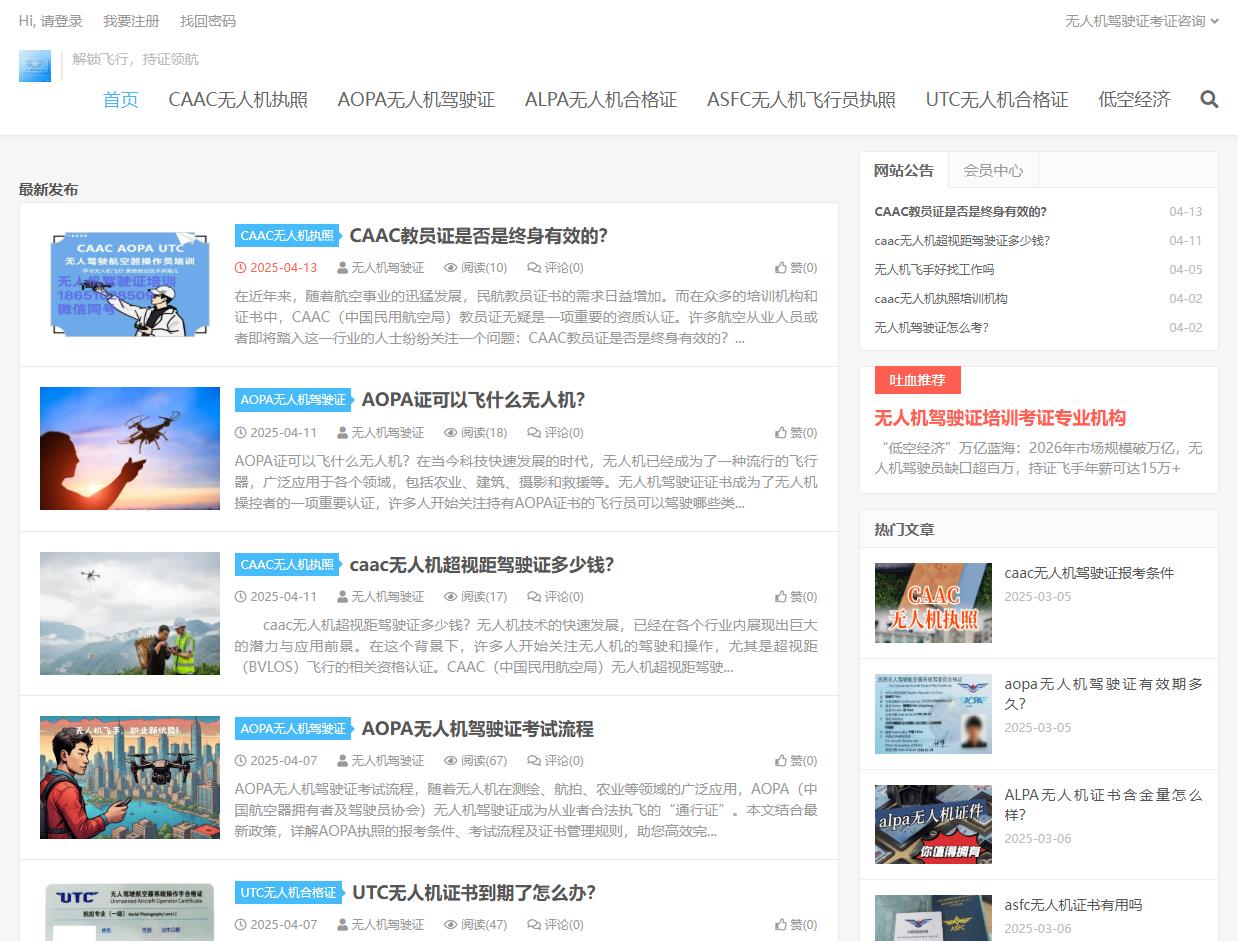Click 请登录 login link
The width and height of the screenshot is (1238, 941).
click(62, 21)
